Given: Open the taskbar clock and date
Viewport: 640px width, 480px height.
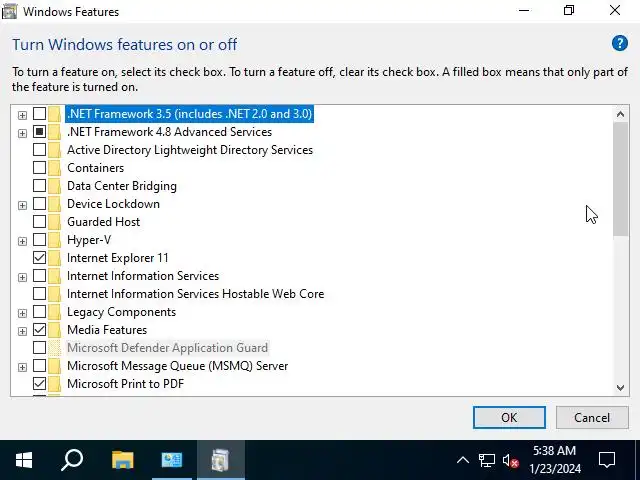Looking at the screenshot, I should (x=555, y=460).
